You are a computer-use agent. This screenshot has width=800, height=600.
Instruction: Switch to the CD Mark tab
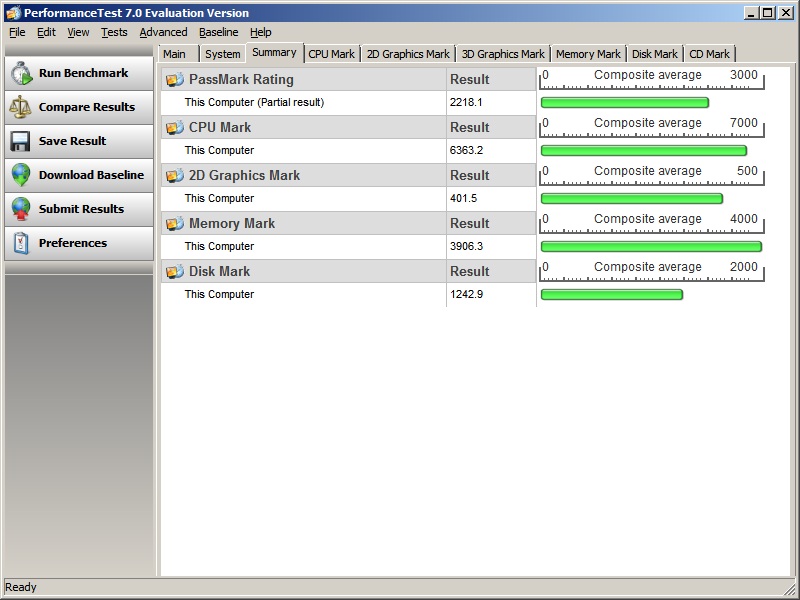(709, 54)
